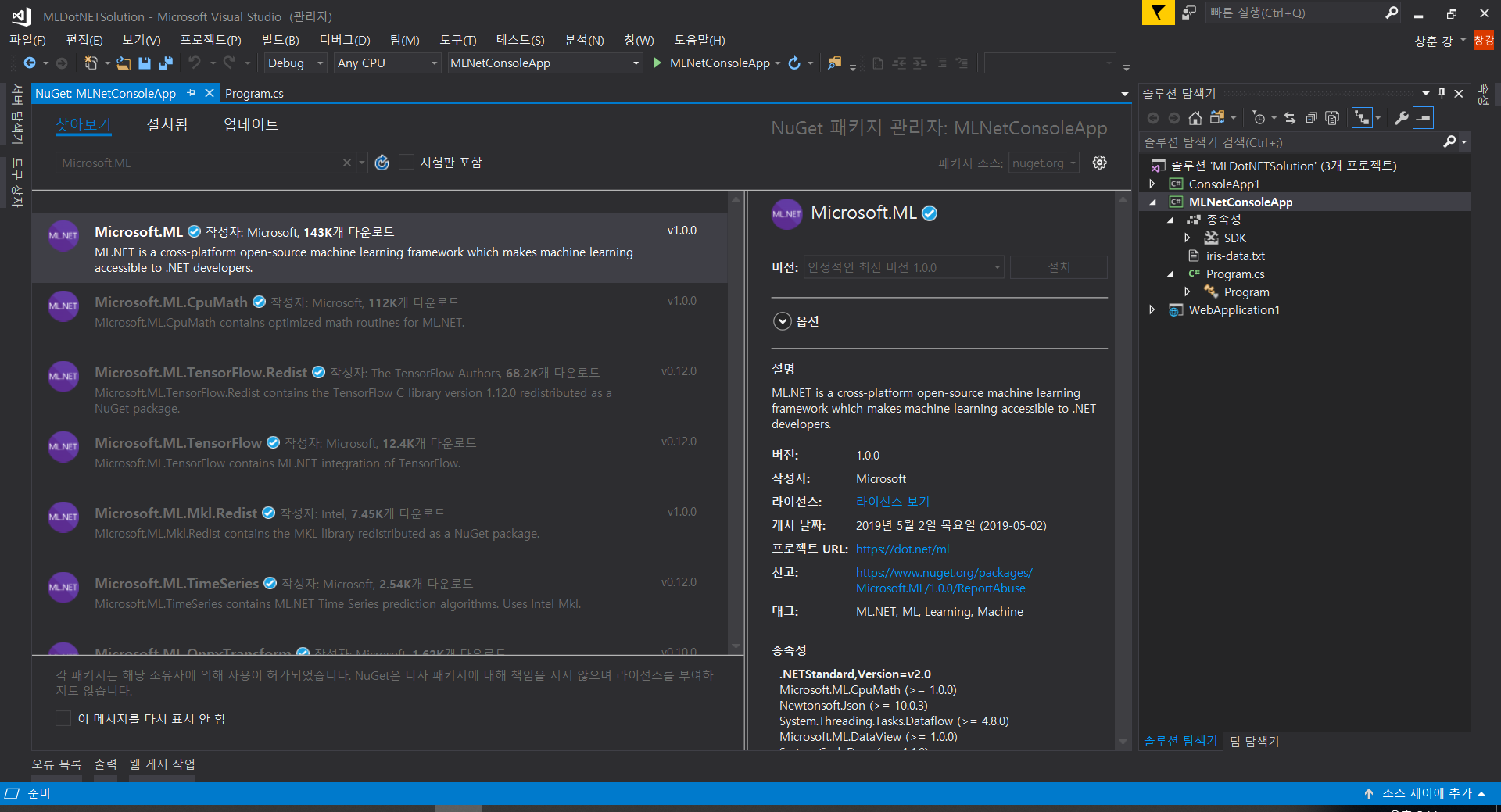Sync with Active Document in Solution Explorer
This screenshot has height=812, width=1501.
tap(1290, 118)
